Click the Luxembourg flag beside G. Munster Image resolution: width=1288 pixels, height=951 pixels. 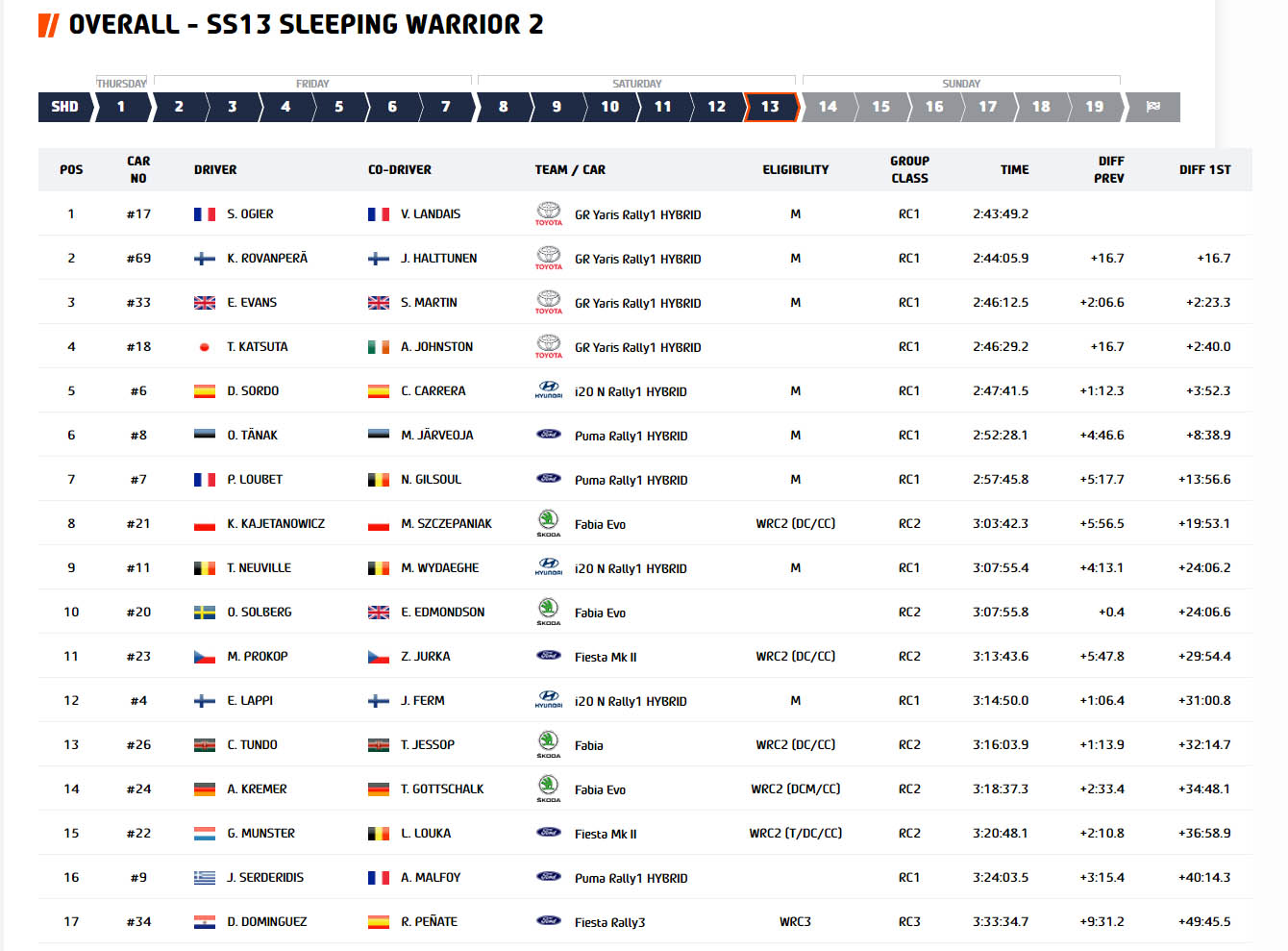pos(205,834)
